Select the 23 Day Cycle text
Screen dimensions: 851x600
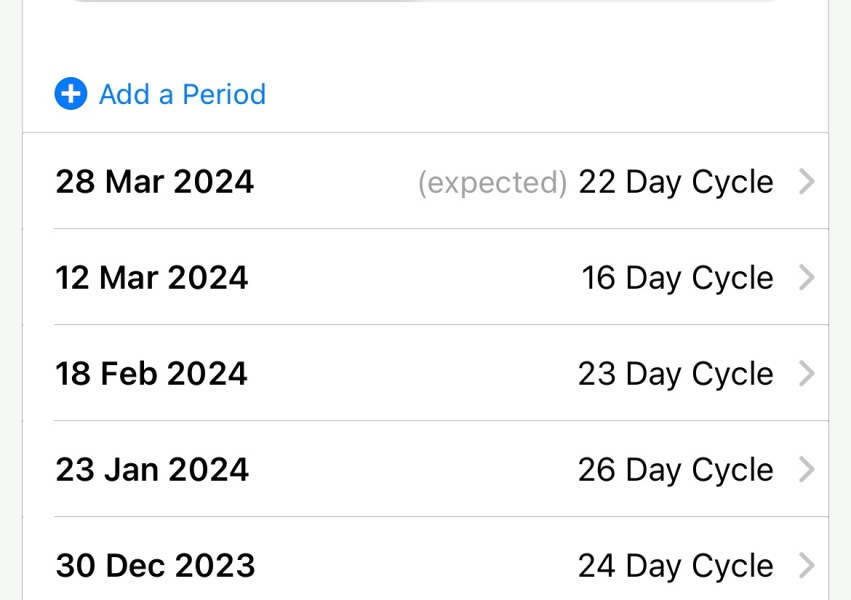676,374
